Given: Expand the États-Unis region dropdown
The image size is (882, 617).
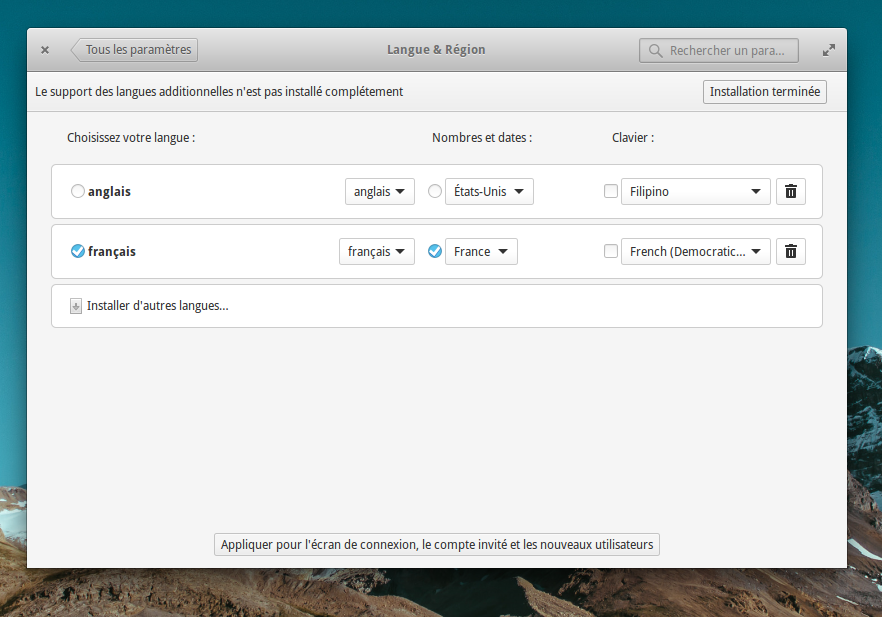Looking at the screenshot, I should [489, 191].
